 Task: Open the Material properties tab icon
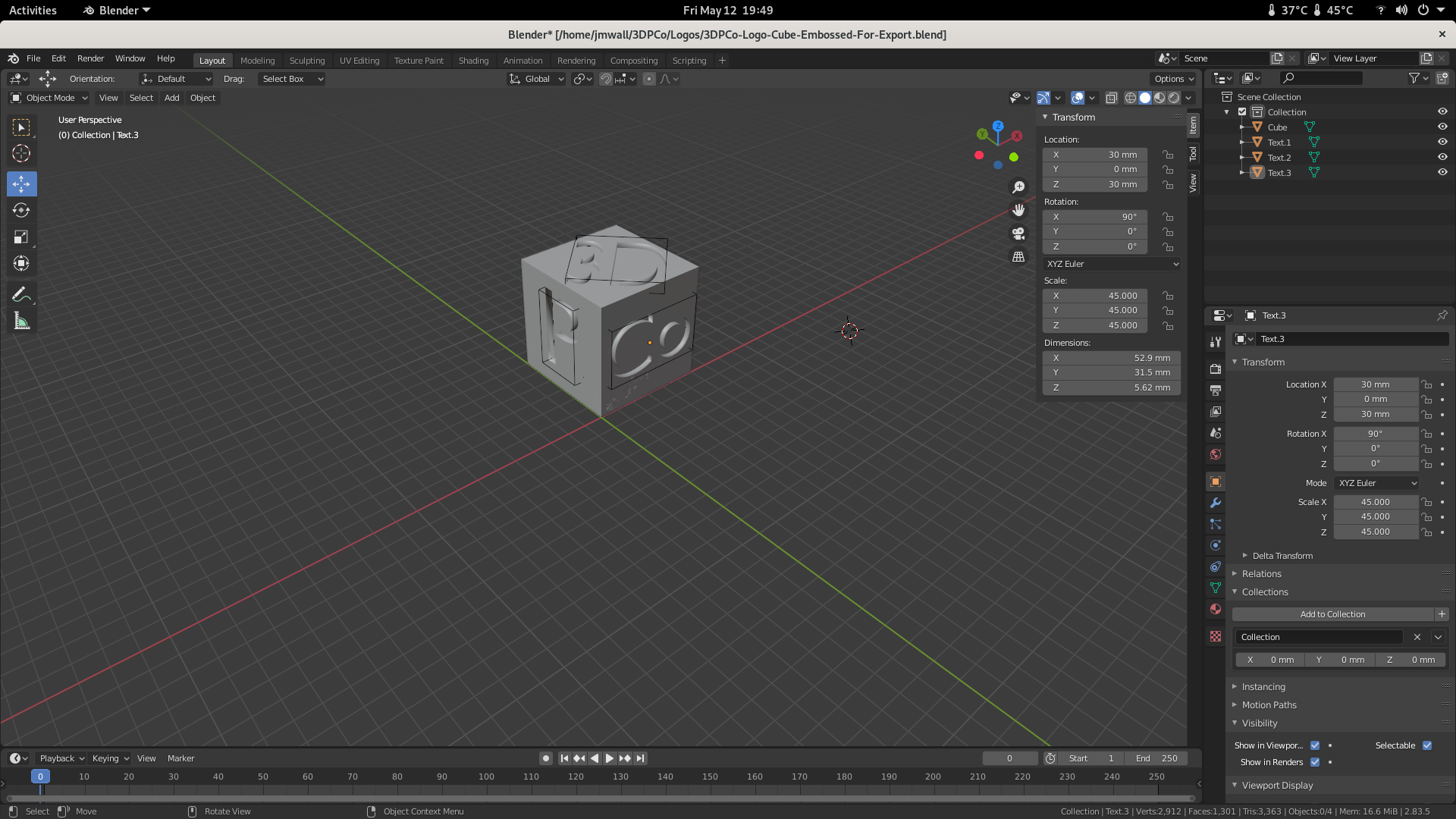[x=1216, y=609]
